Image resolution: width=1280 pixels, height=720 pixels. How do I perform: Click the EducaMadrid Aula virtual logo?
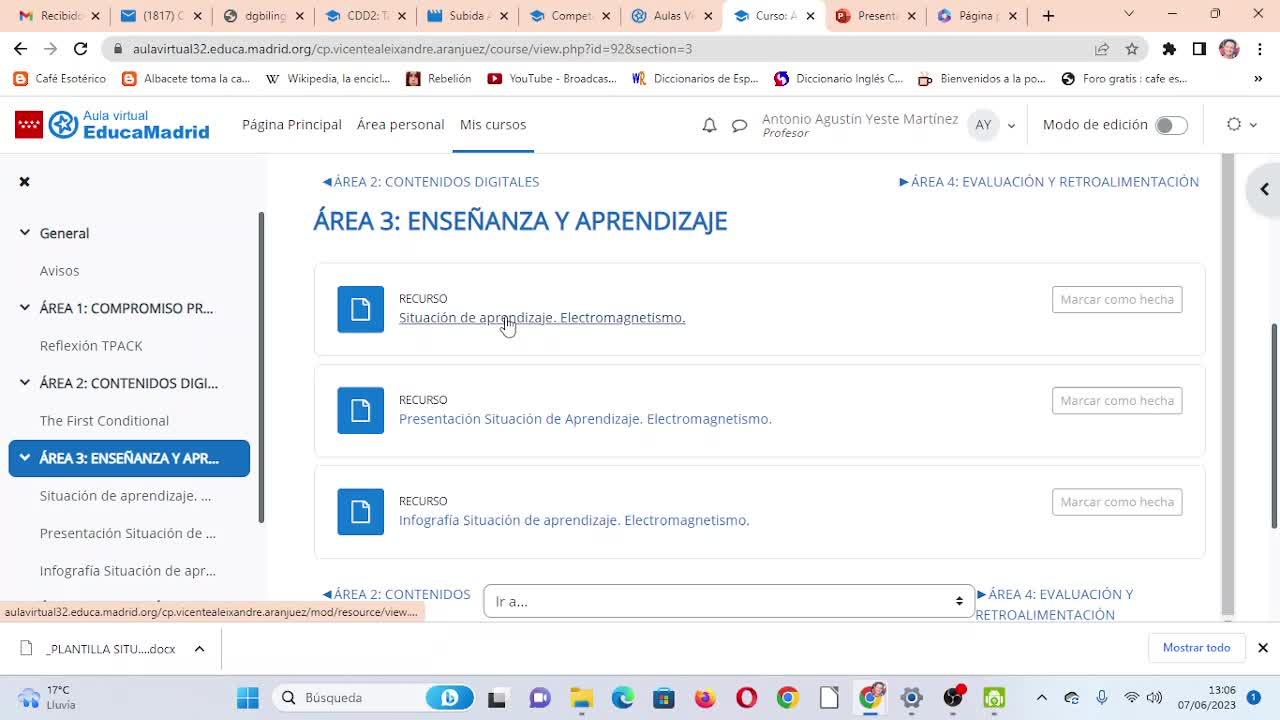[x=112, y=125]
